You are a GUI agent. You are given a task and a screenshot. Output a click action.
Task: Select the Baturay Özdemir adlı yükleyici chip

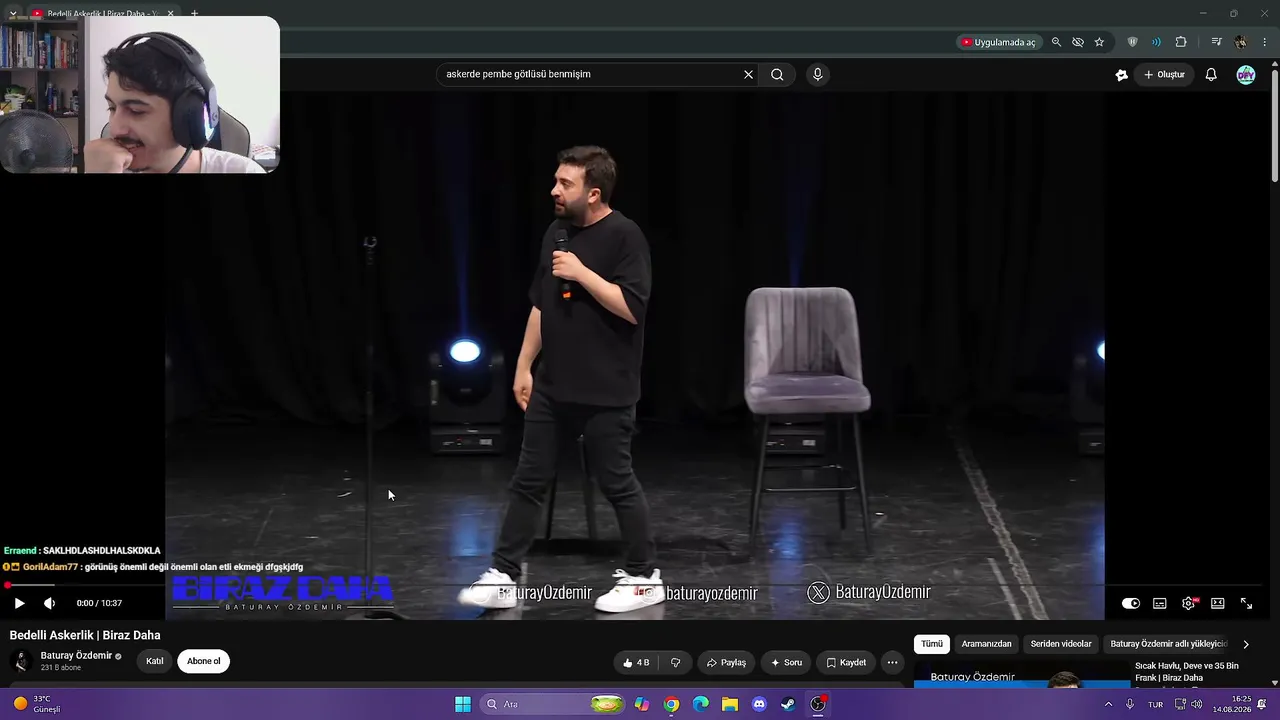tap(1168, 644)
